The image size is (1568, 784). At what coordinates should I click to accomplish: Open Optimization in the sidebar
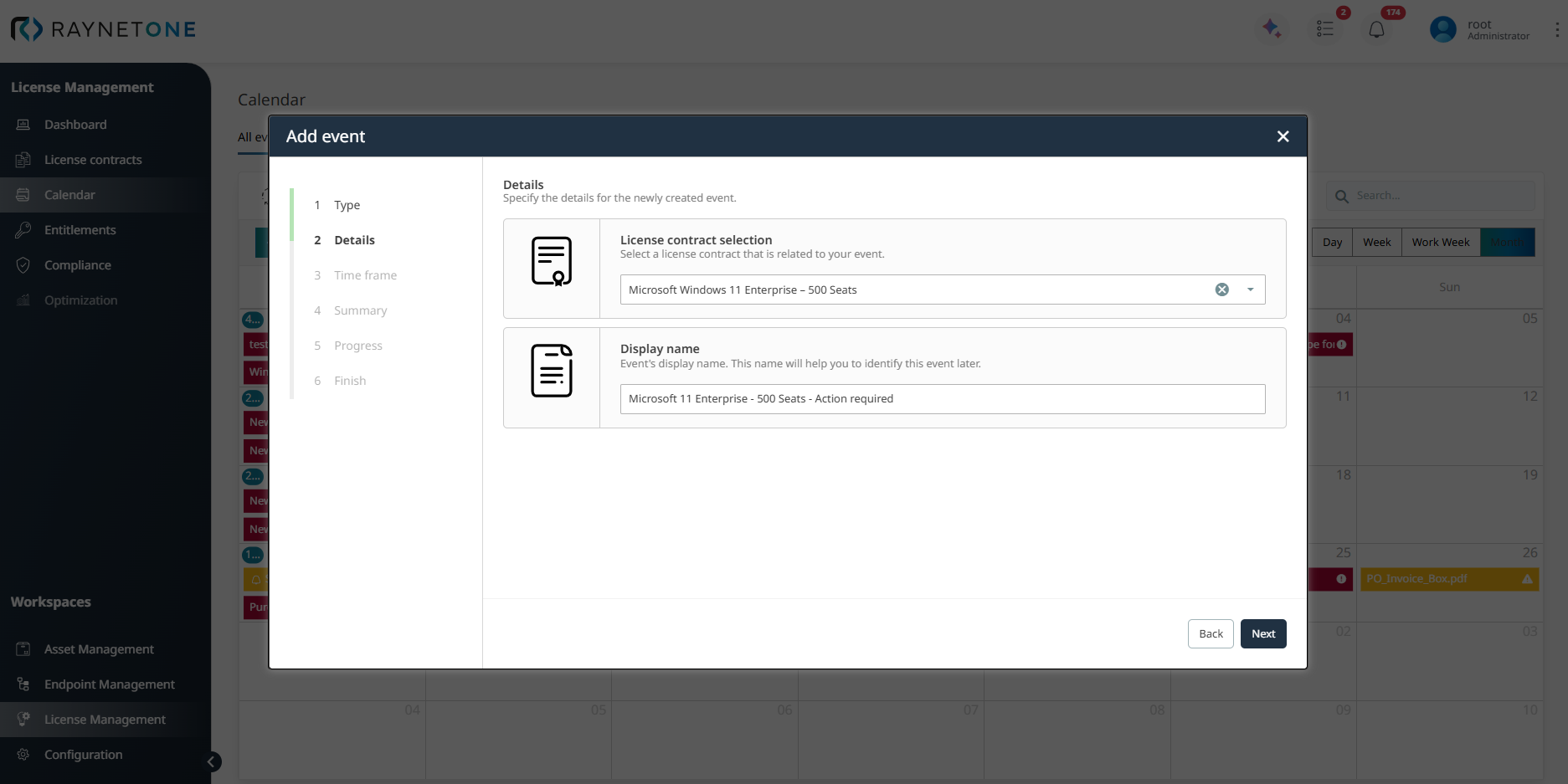(81, 300)
